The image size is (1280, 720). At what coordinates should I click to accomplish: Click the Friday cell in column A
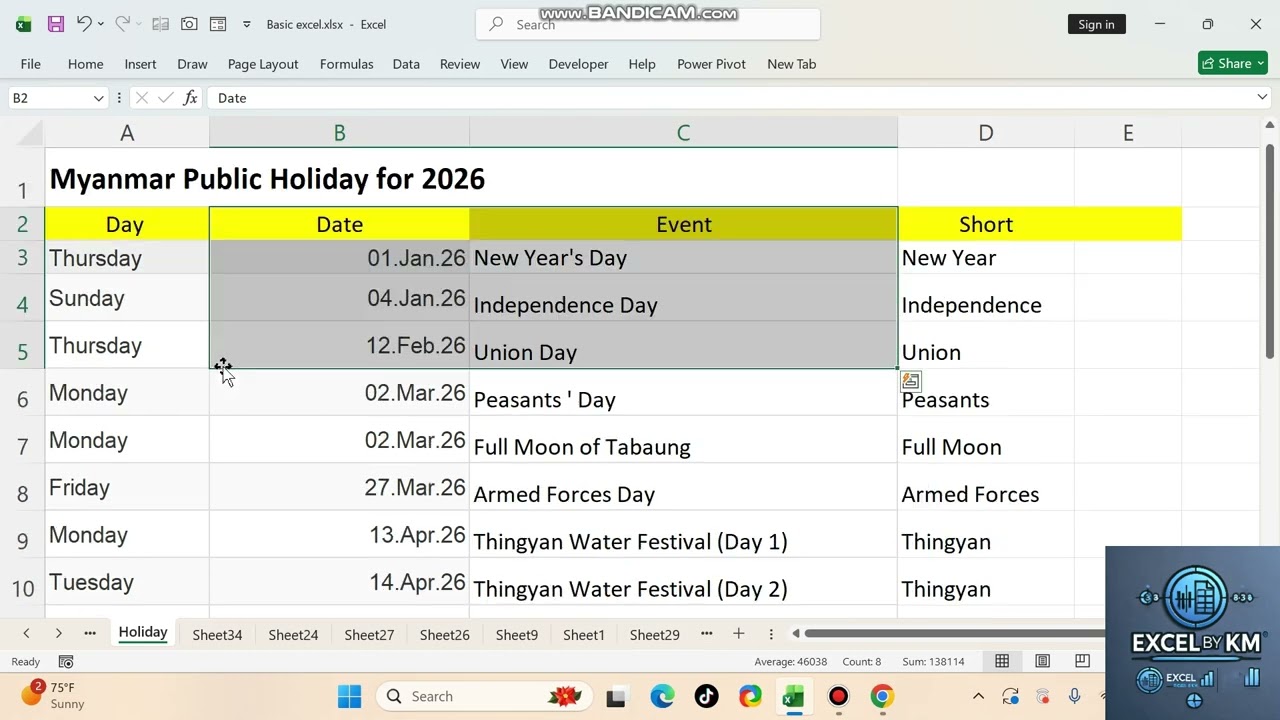127,488
